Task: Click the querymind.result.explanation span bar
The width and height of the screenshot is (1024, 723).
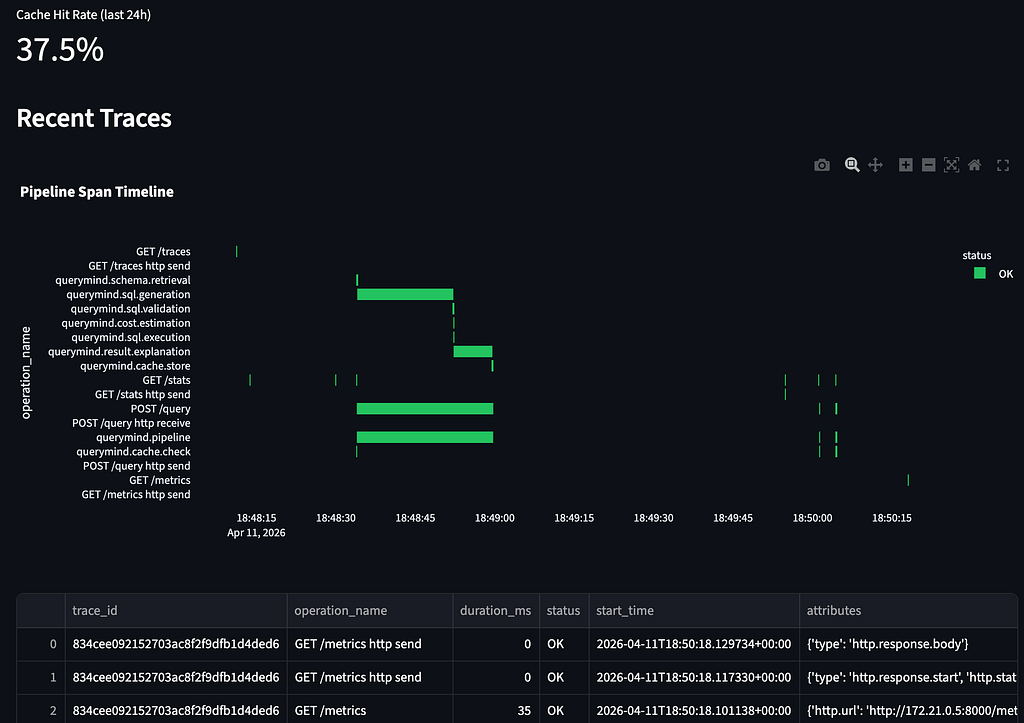Action: coord(473,351)
